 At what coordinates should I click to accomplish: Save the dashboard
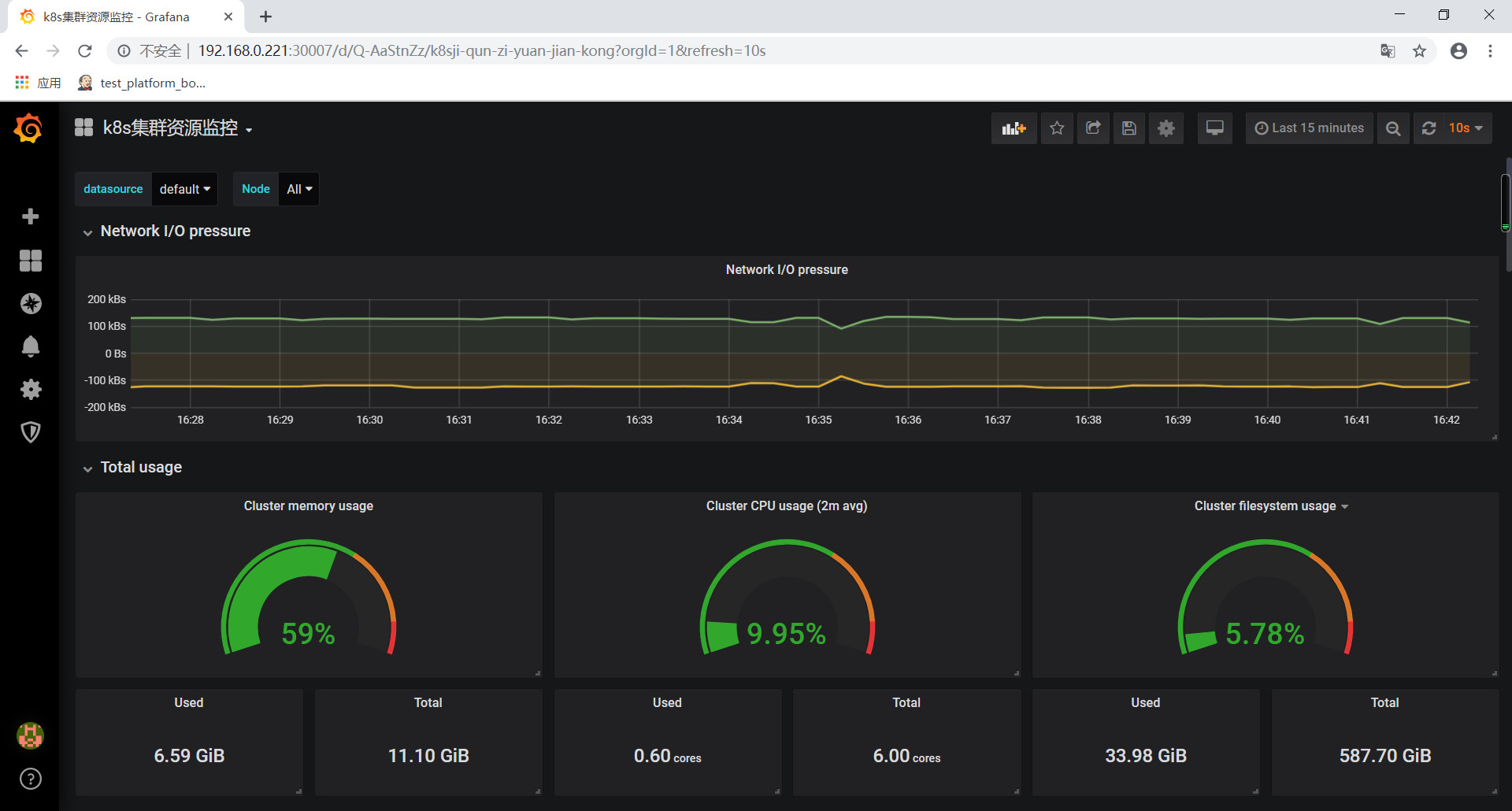point(1128,128)
